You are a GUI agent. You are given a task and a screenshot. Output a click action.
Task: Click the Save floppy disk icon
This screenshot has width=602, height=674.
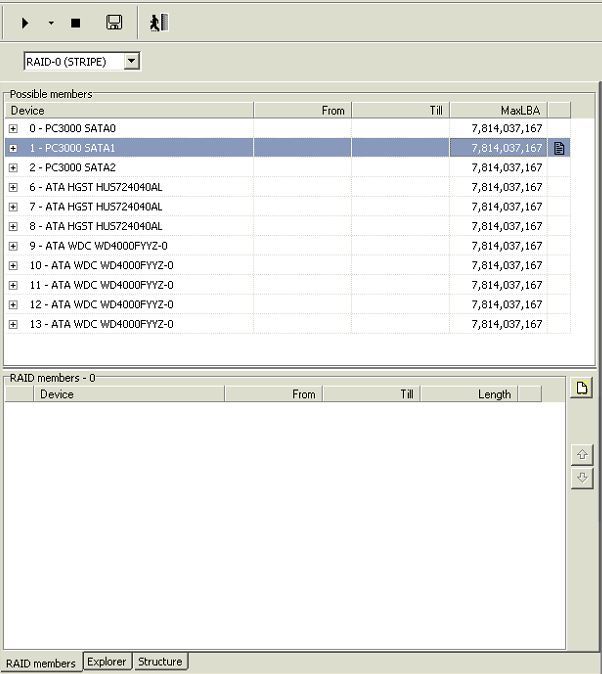click(114, 22)
